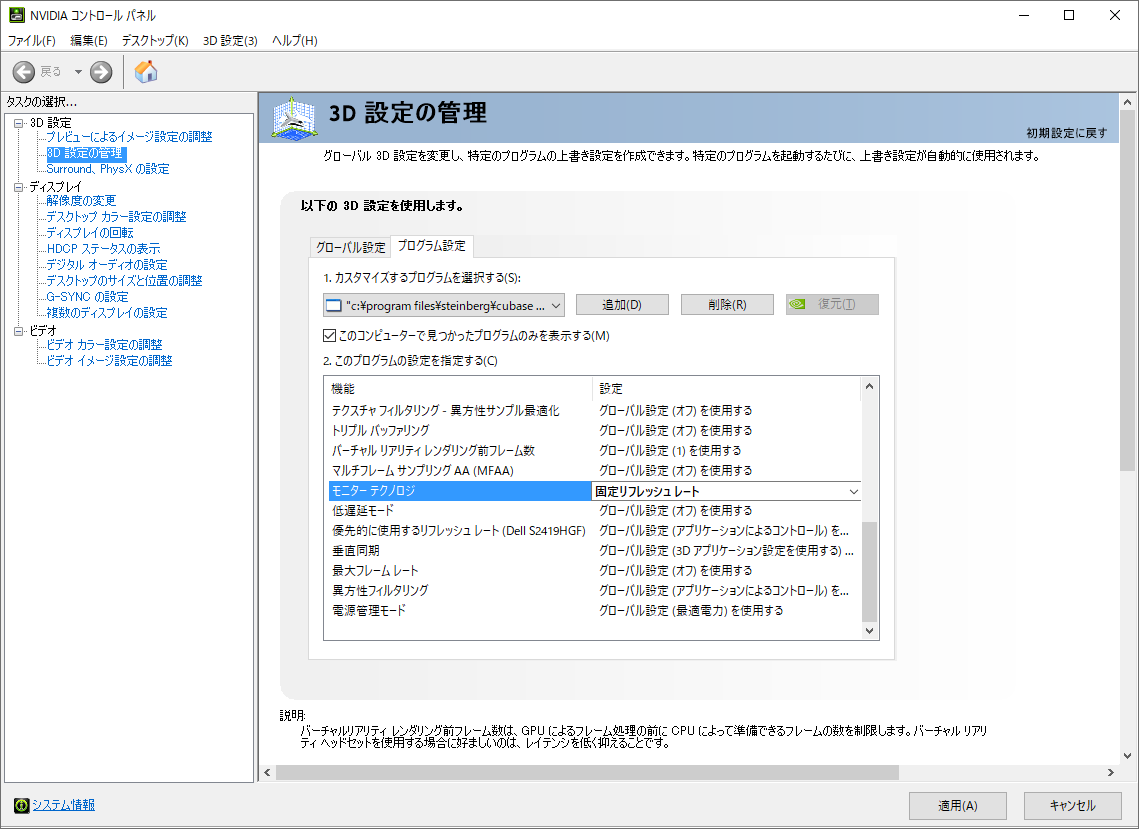This screenshot has height=829, width=1139.
Task: Open 解像度の変更 in task tree
Action: [81, 201]
